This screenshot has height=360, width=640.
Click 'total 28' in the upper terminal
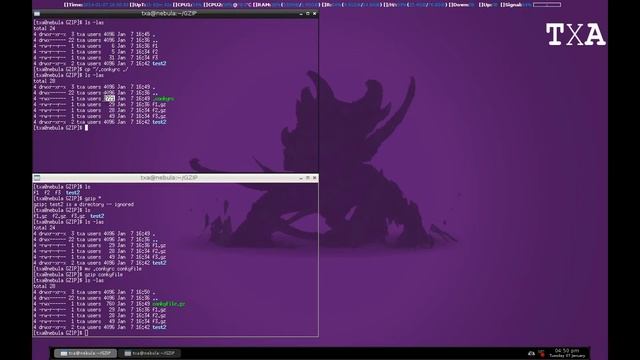[44, 81]
